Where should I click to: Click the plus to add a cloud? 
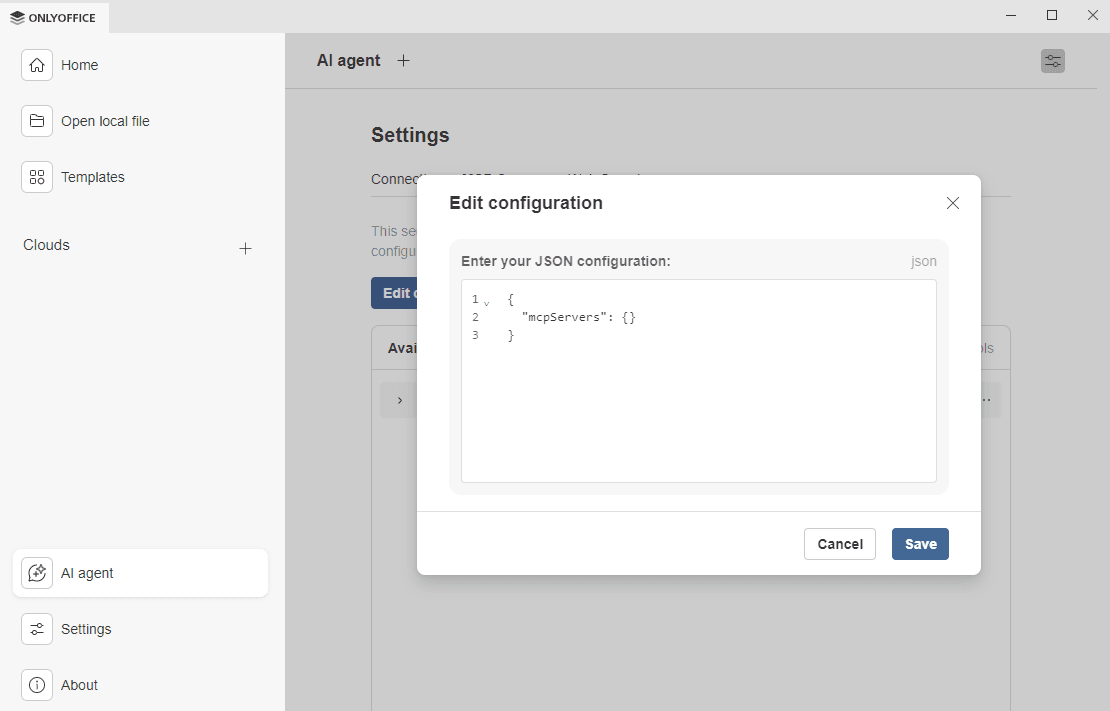click(x=246, y=248)
